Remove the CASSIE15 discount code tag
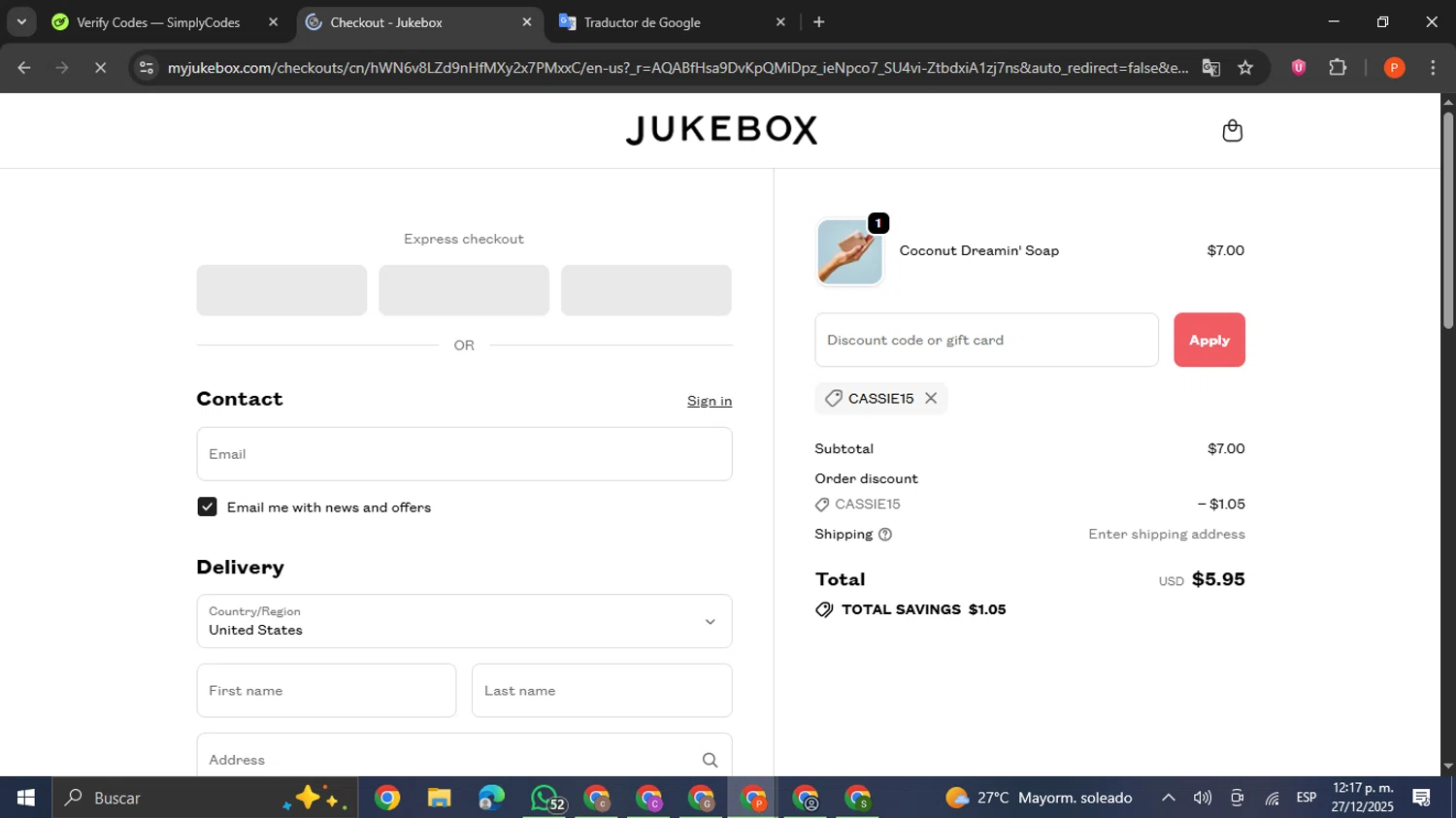 tap(931, 398)
